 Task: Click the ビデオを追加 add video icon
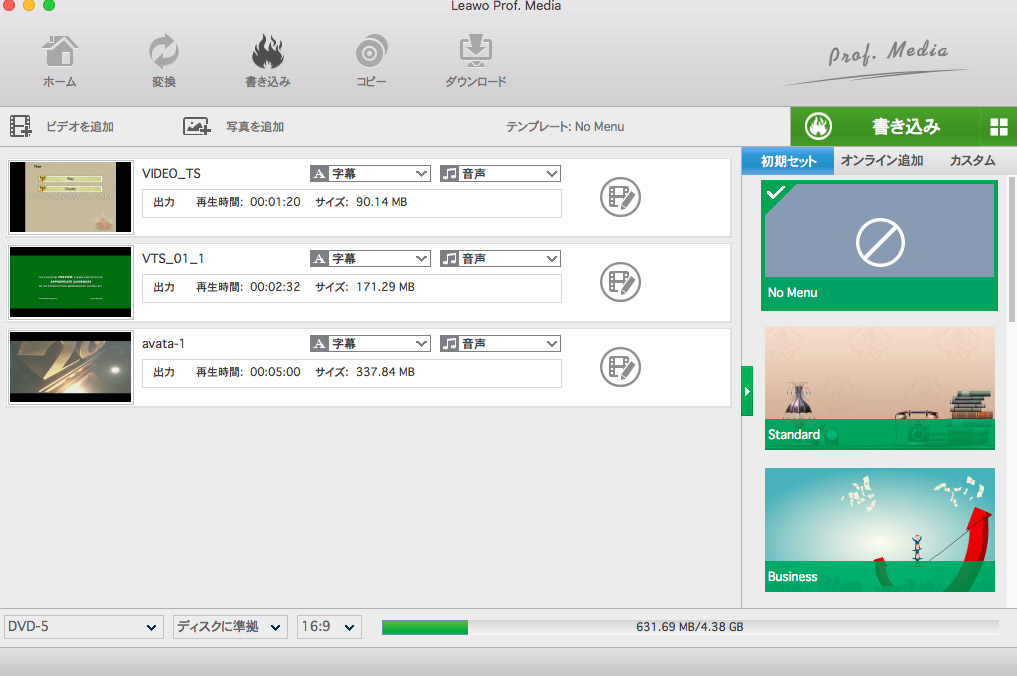pyautogui.click(x=21, y=127)
